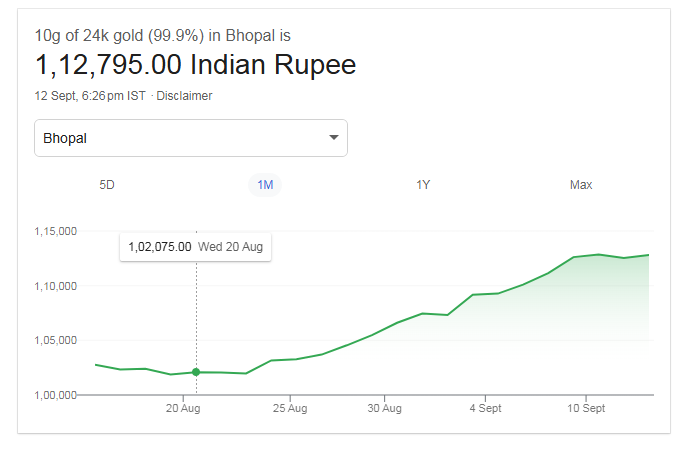Click the 1,02,075.00 Wed 20 Aug tooltip

tap(195, 246)
